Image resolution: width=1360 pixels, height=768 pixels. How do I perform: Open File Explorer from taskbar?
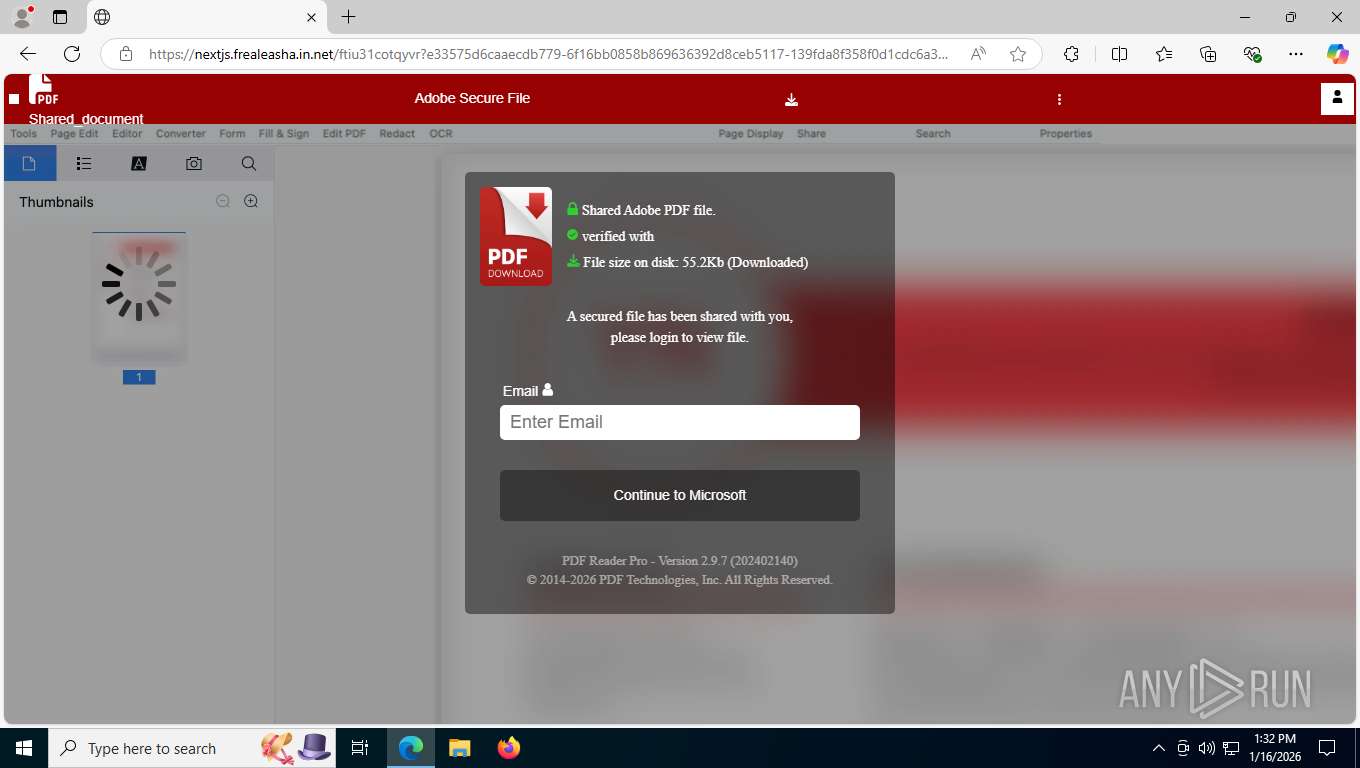coord(459,748)
